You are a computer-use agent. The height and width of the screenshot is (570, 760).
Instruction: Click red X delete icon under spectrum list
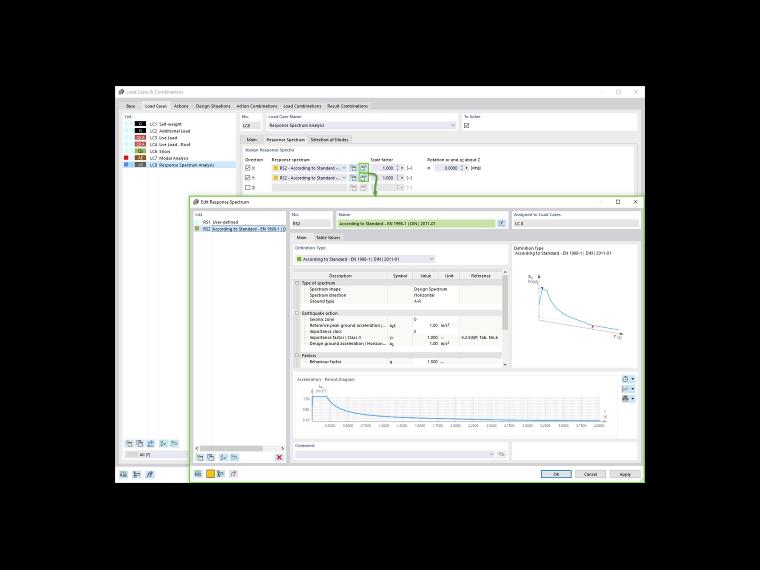coord(279,458)
